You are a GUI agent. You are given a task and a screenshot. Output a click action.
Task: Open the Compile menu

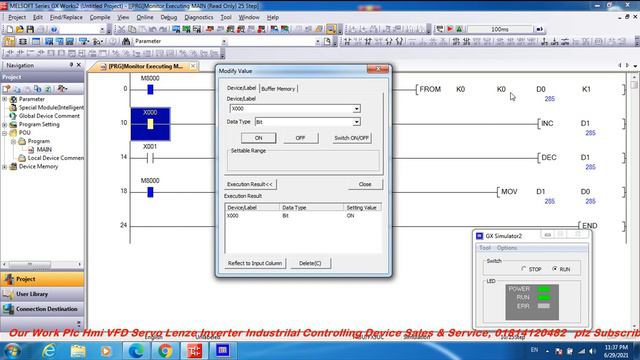point(100,17)
